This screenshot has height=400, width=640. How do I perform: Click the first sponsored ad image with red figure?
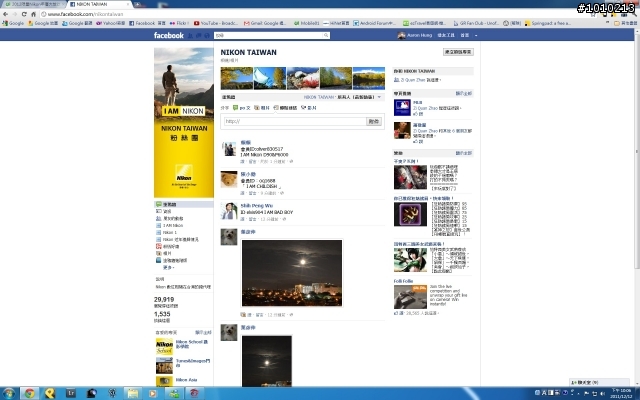pyautogui.click(x=410, y=177)
